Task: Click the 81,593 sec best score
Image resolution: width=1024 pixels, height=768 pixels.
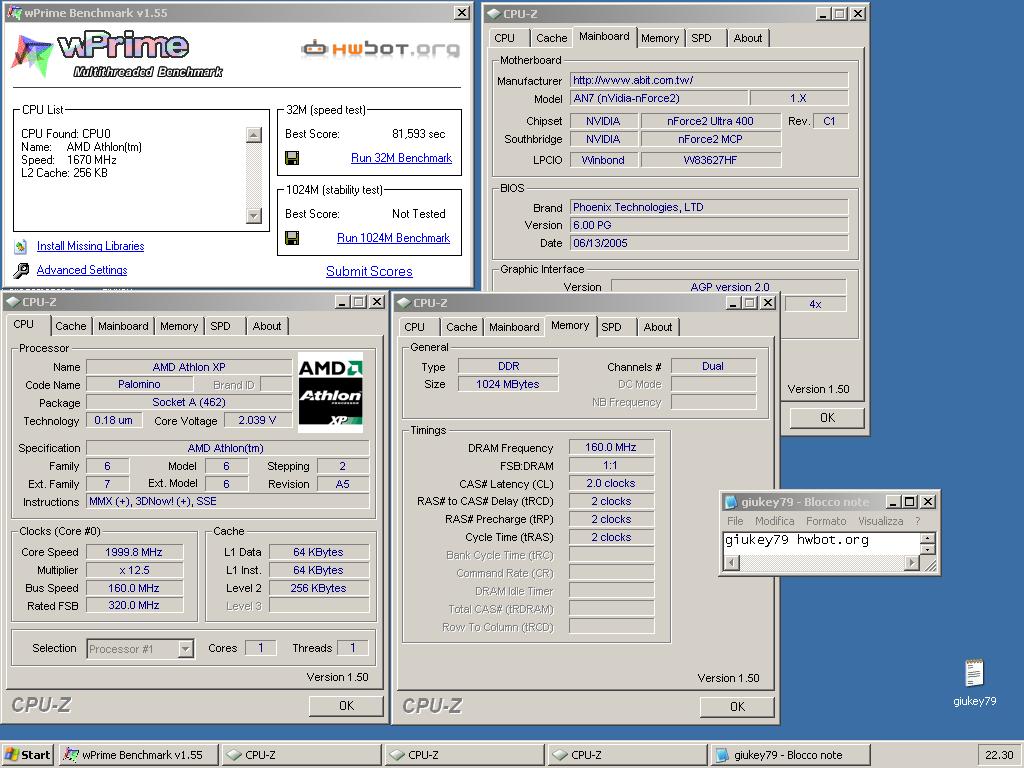Action: pos(419,135)
